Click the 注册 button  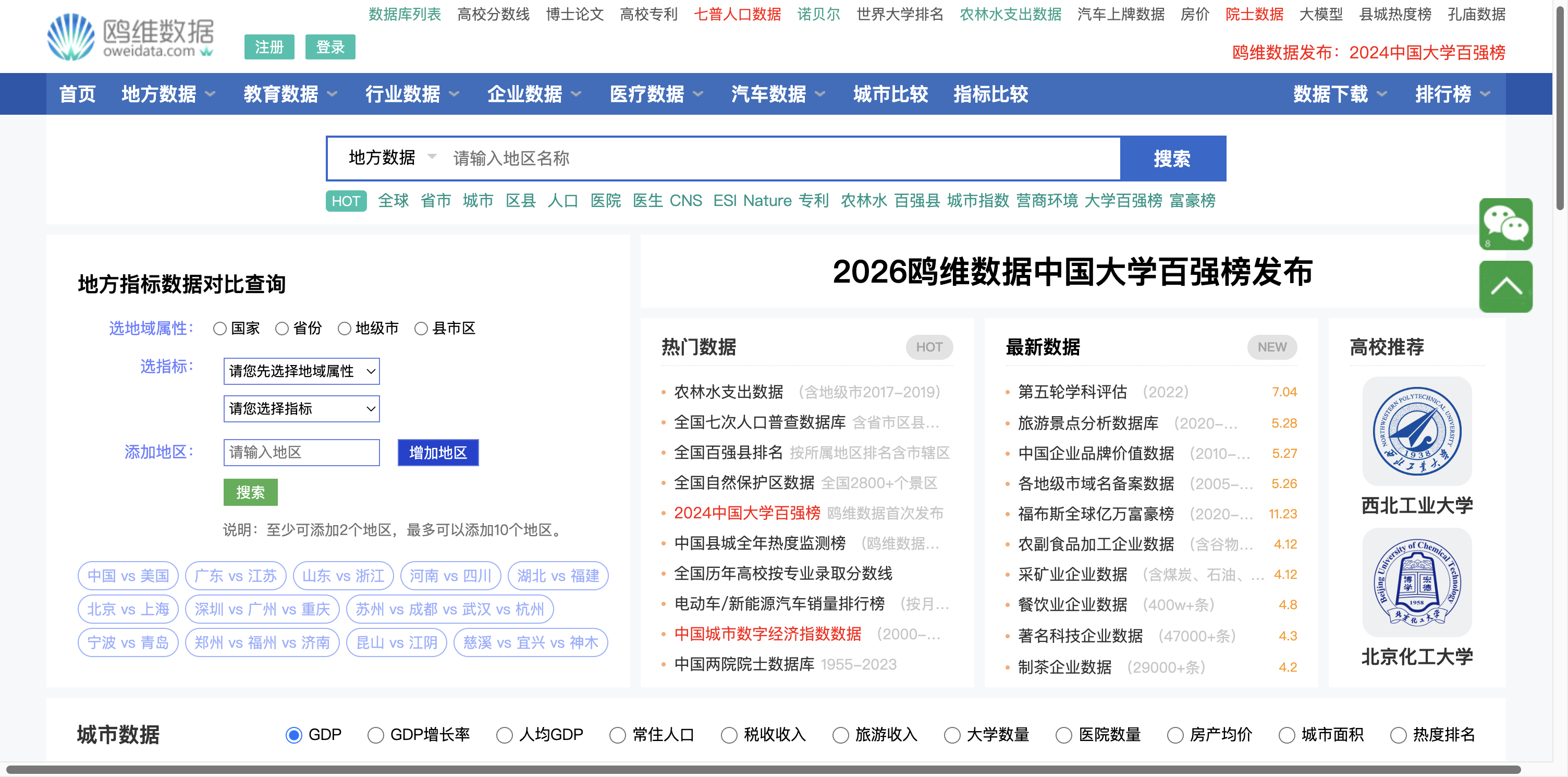click(x=269, y=47)
